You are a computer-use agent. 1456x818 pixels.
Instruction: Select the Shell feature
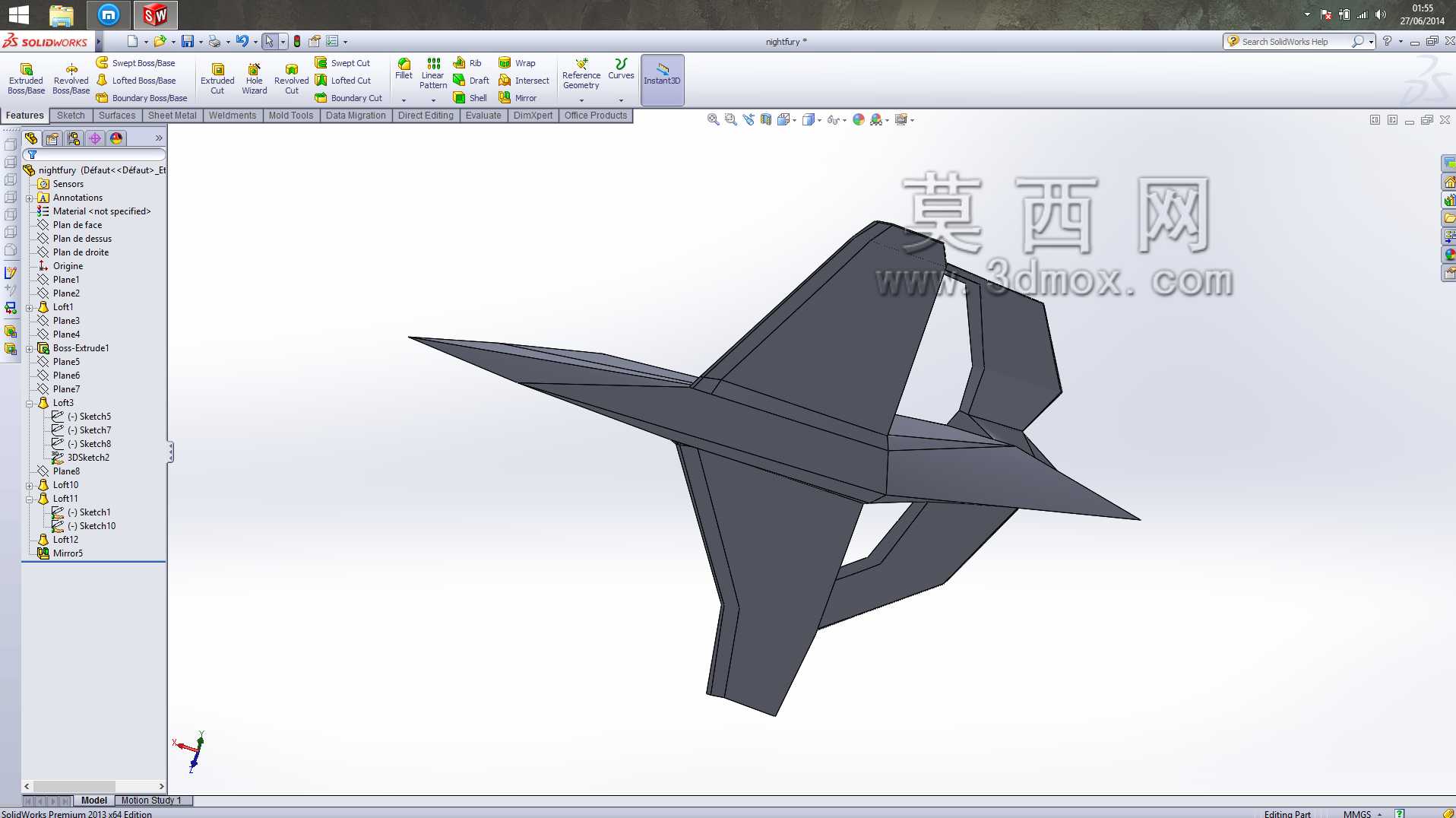click(470, 98)
